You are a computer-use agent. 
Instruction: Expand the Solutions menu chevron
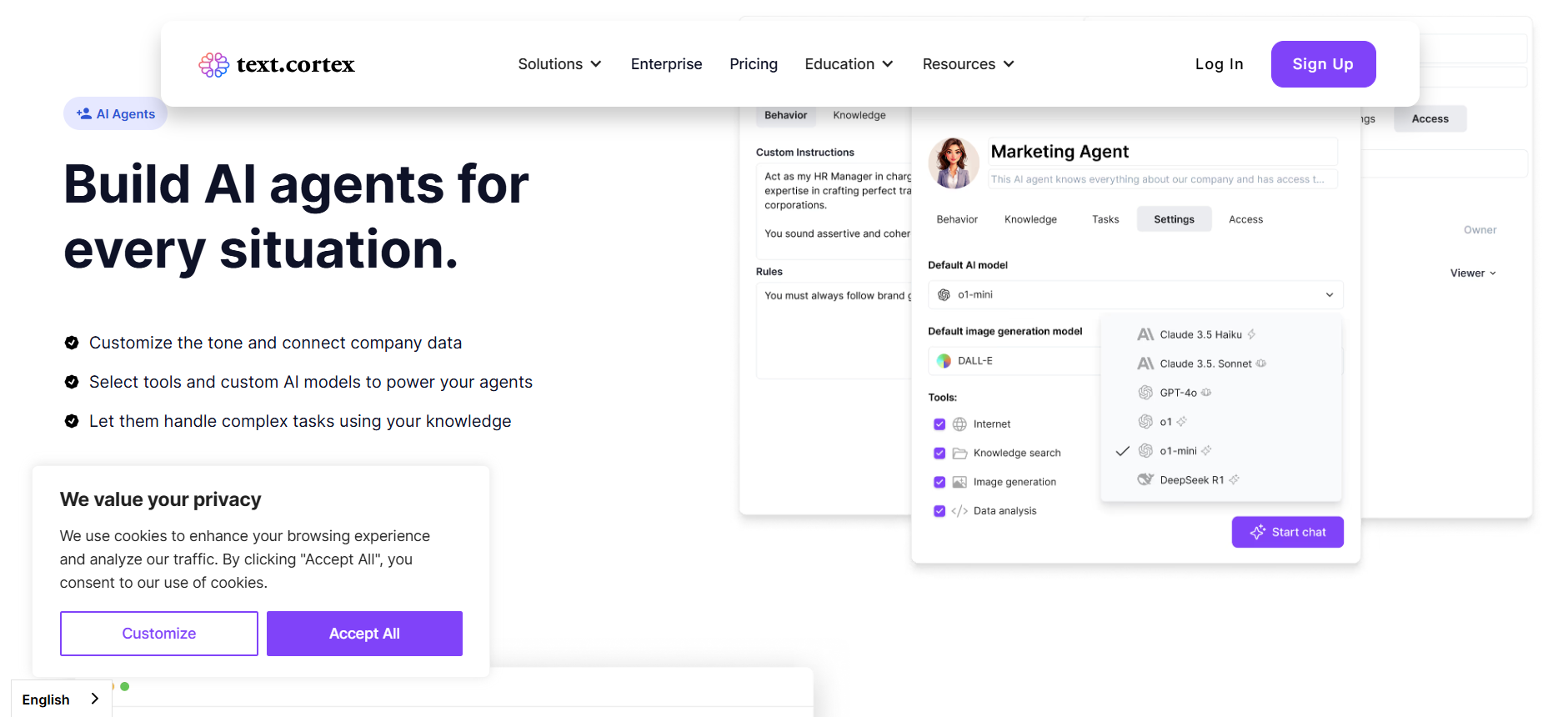click(x=596, y=64)
